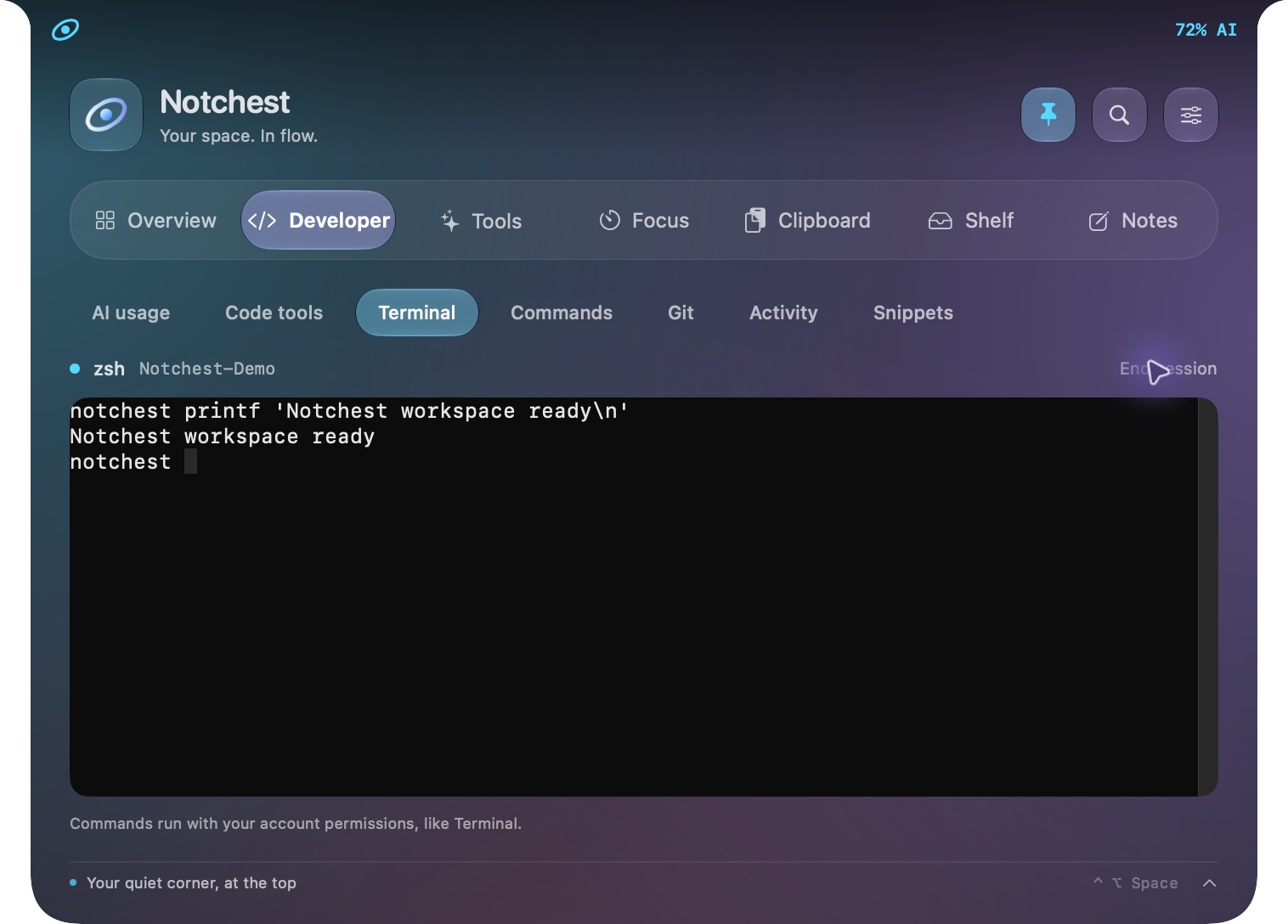1288x924 pixels.
Task: Open the Commands sub-tab
Action: tap(562, 313)
